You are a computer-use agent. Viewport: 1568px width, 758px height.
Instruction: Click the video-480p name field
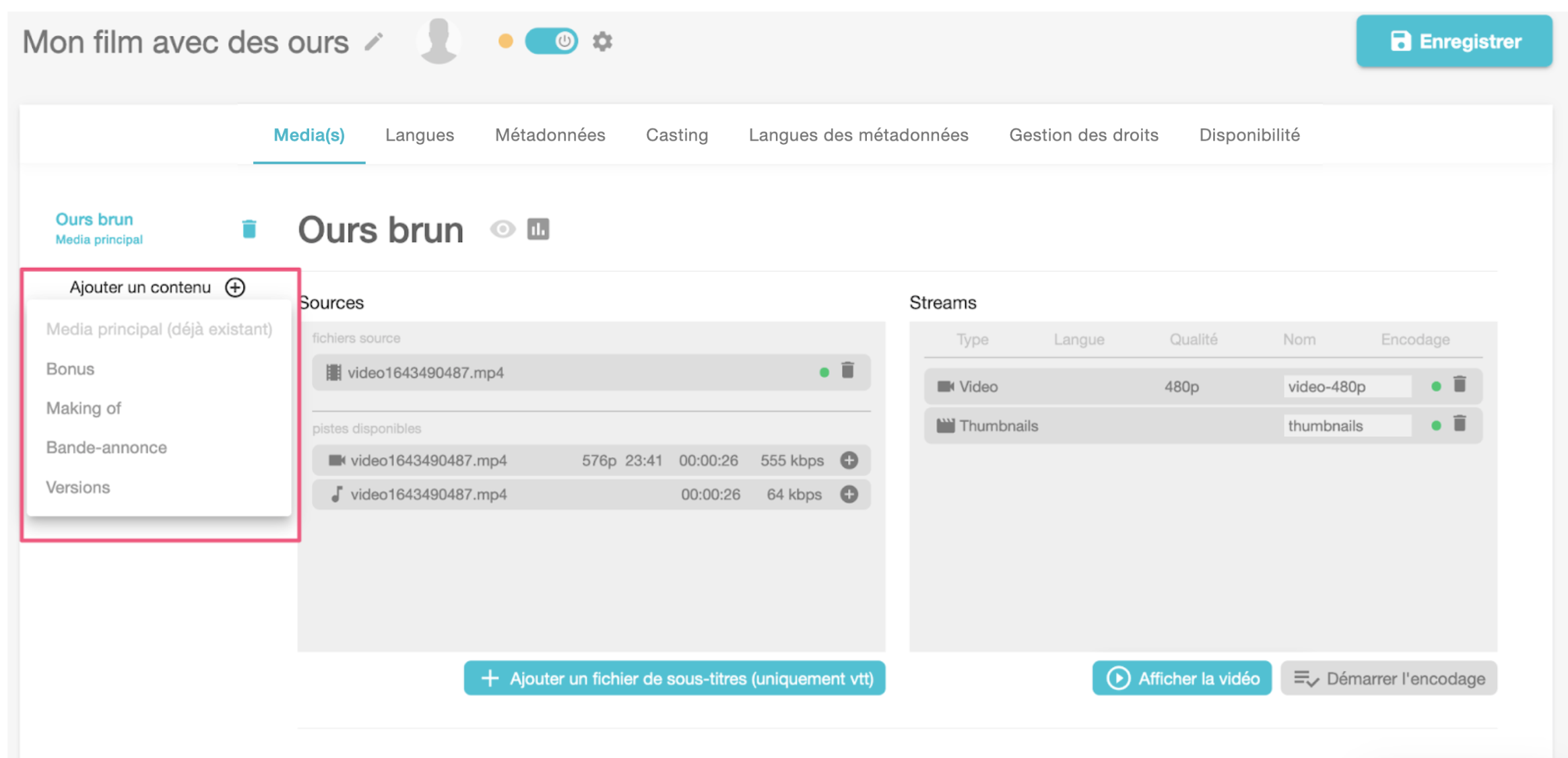(x=1346, y=386)
